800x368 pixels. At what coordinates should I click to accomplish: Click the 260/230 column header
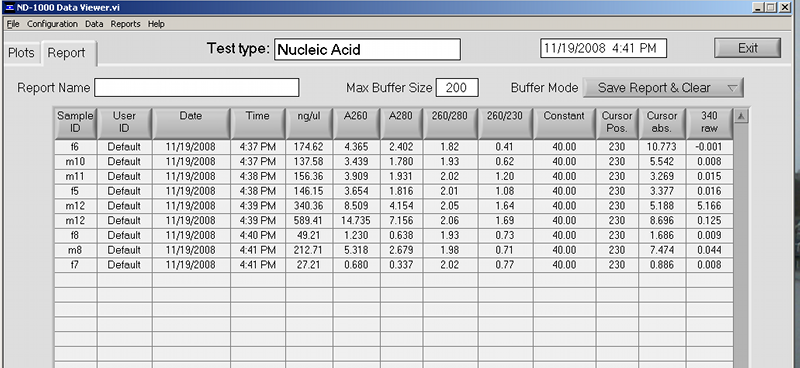(505, 123)
